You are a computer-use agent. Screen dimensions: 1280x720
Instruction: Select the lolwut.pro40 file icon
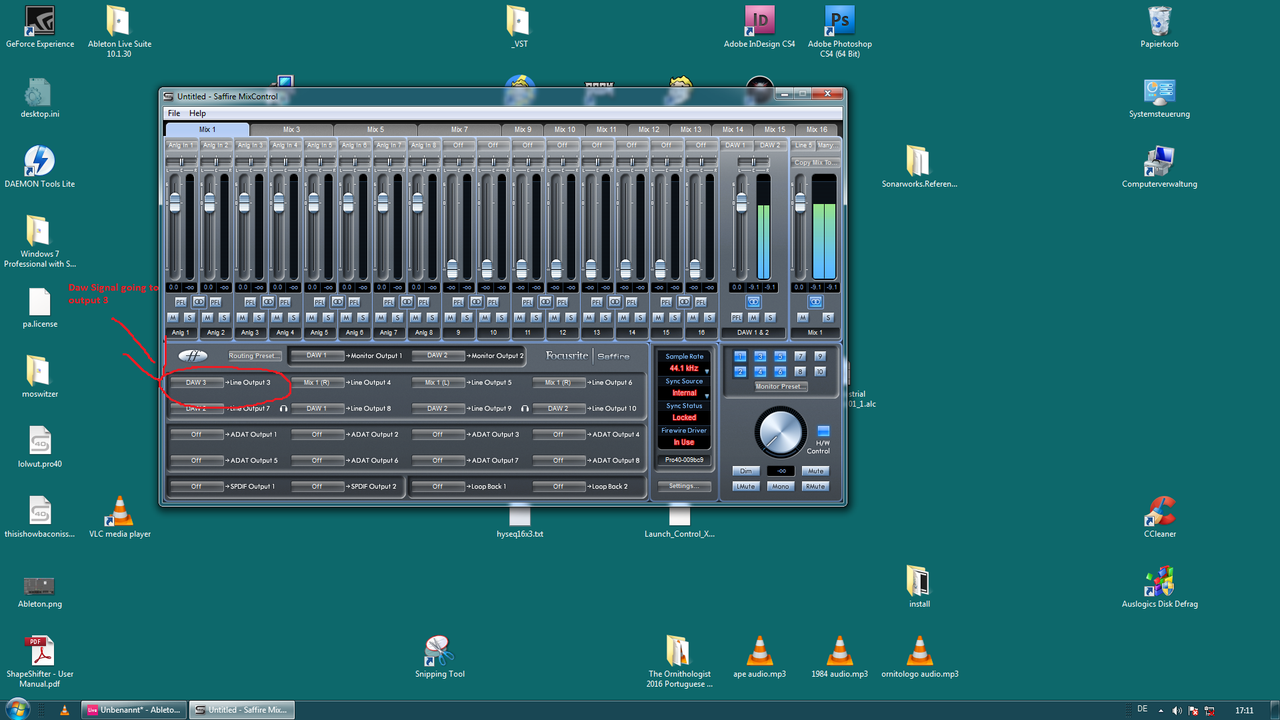click(39, 447)
